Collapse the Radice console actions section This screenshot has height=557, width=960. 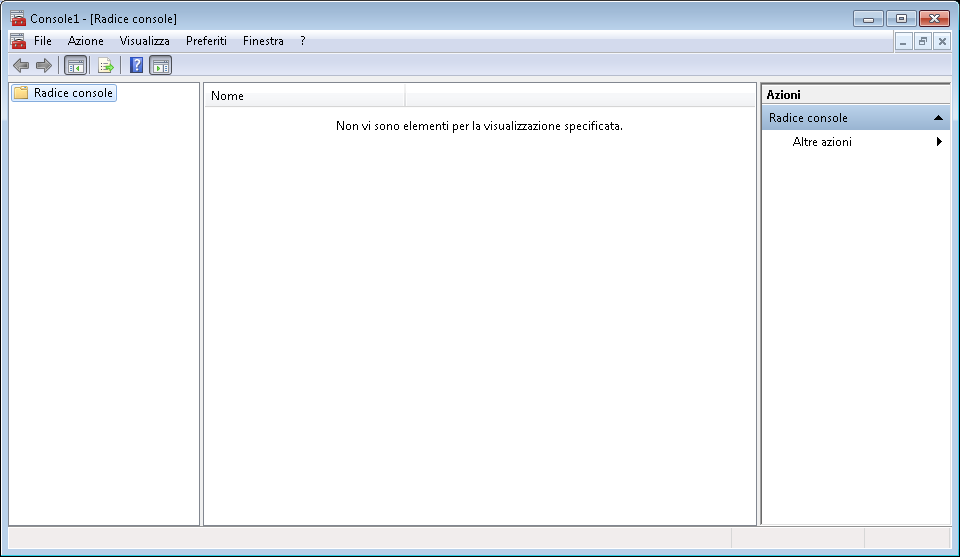(938, 118)
